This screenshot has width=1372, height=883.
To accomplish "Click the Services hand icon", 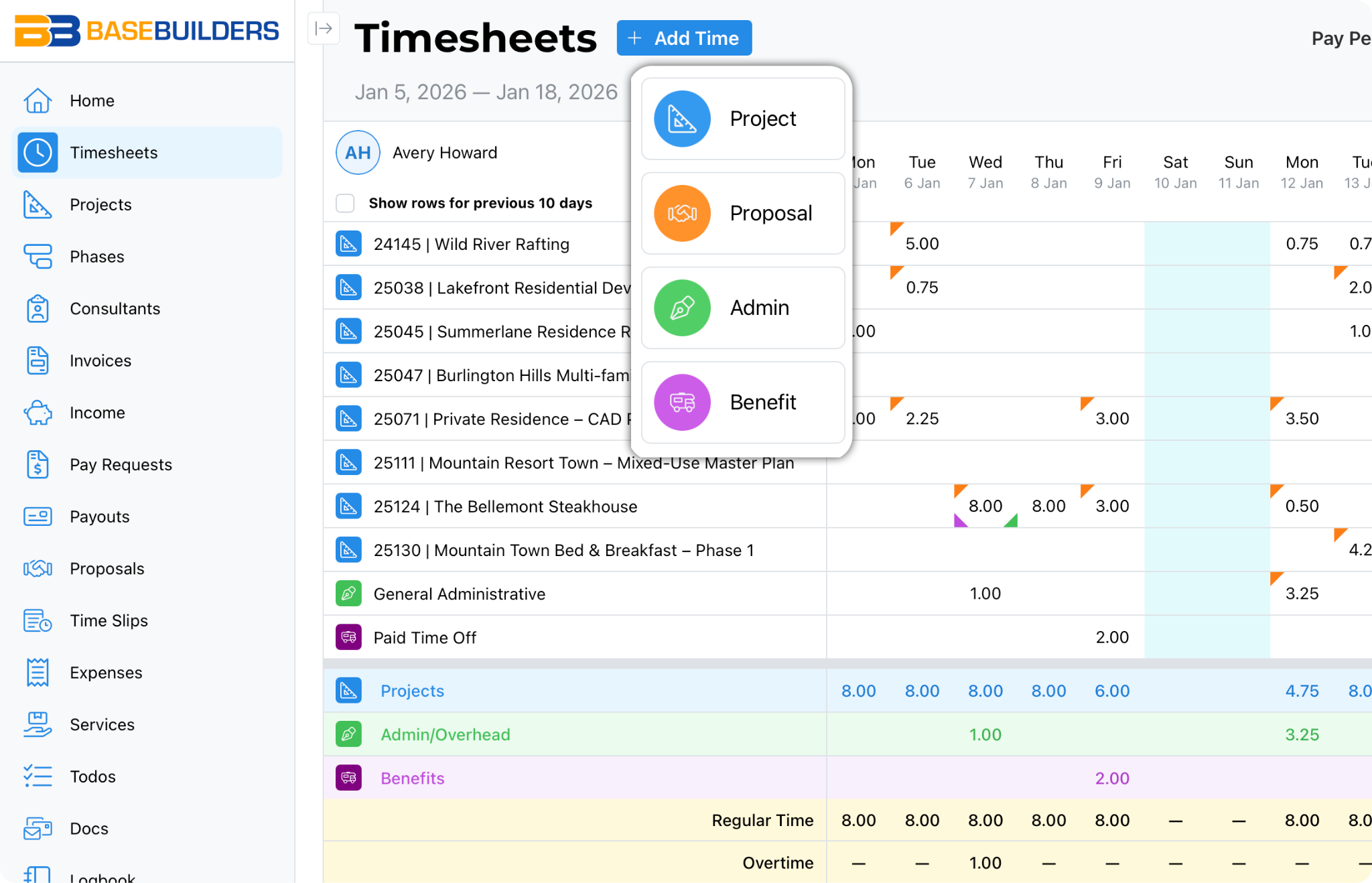I will coord(38,724).
